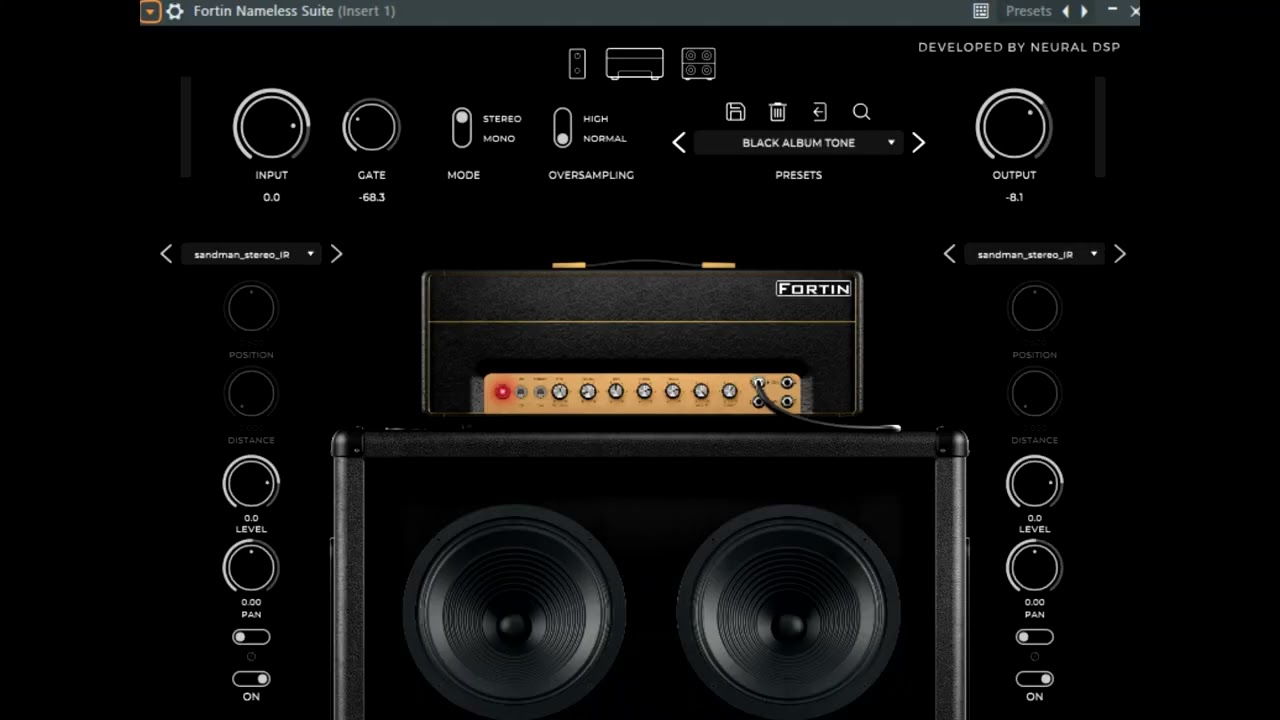Image resolution: width=1280 pixels, height=720 pixels.
Task: Open right sandman_stereo_IR dropdown
Action: pyautogui.click(x=1034, y=254)
